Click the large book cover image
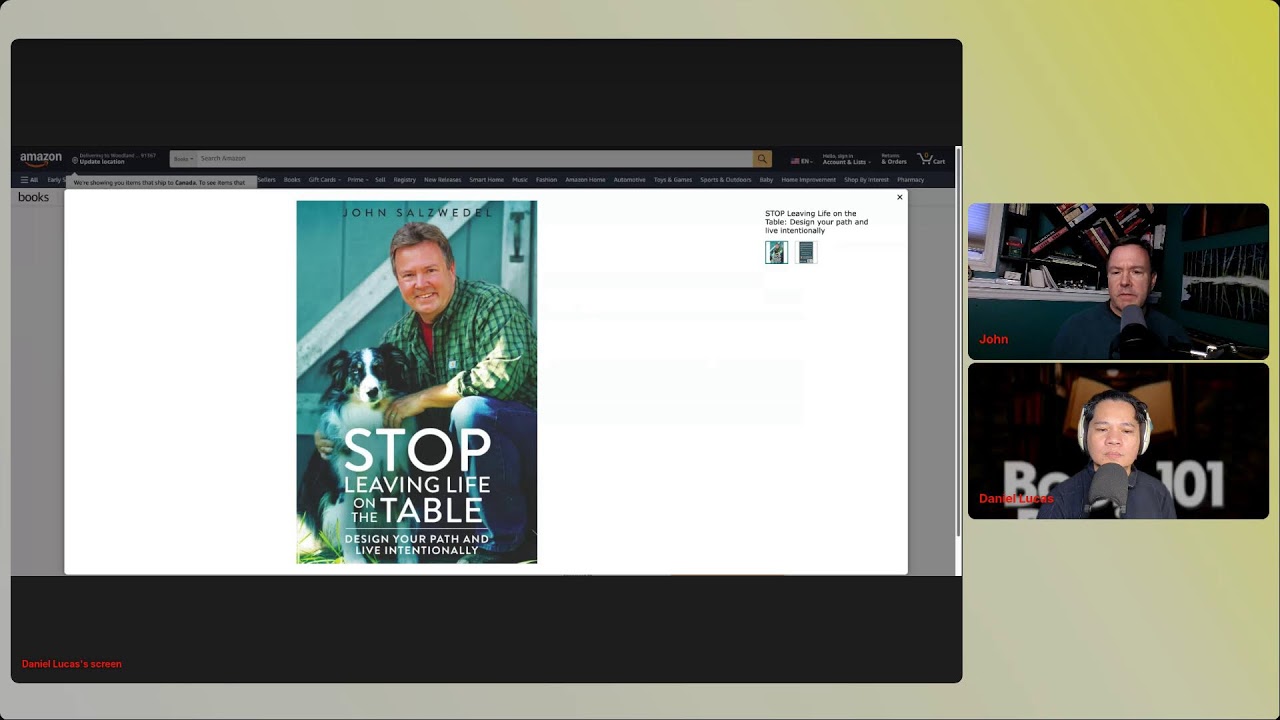 pos(416,382)
